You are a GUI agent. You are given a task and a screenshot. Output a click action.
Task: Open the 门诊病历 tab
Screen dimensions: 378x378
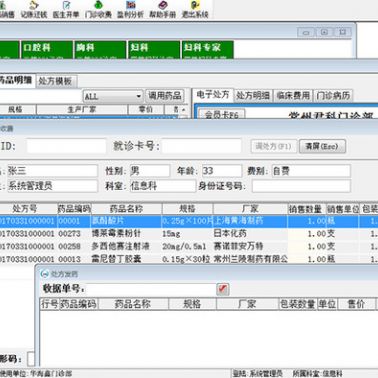click(333, 95)
